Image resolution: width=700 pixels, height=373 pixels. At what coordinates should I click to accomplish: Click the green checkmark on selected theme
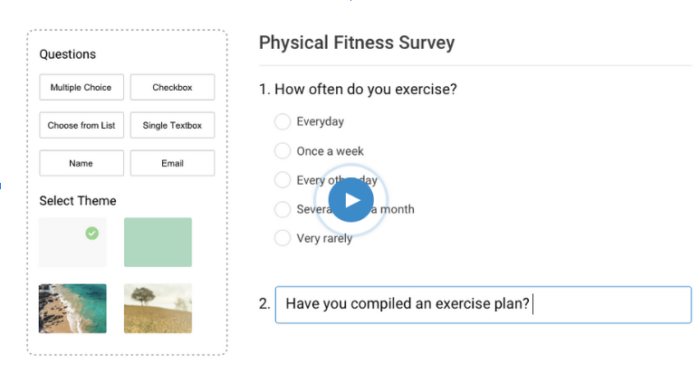pyautogui.click(x=92, y=233)
